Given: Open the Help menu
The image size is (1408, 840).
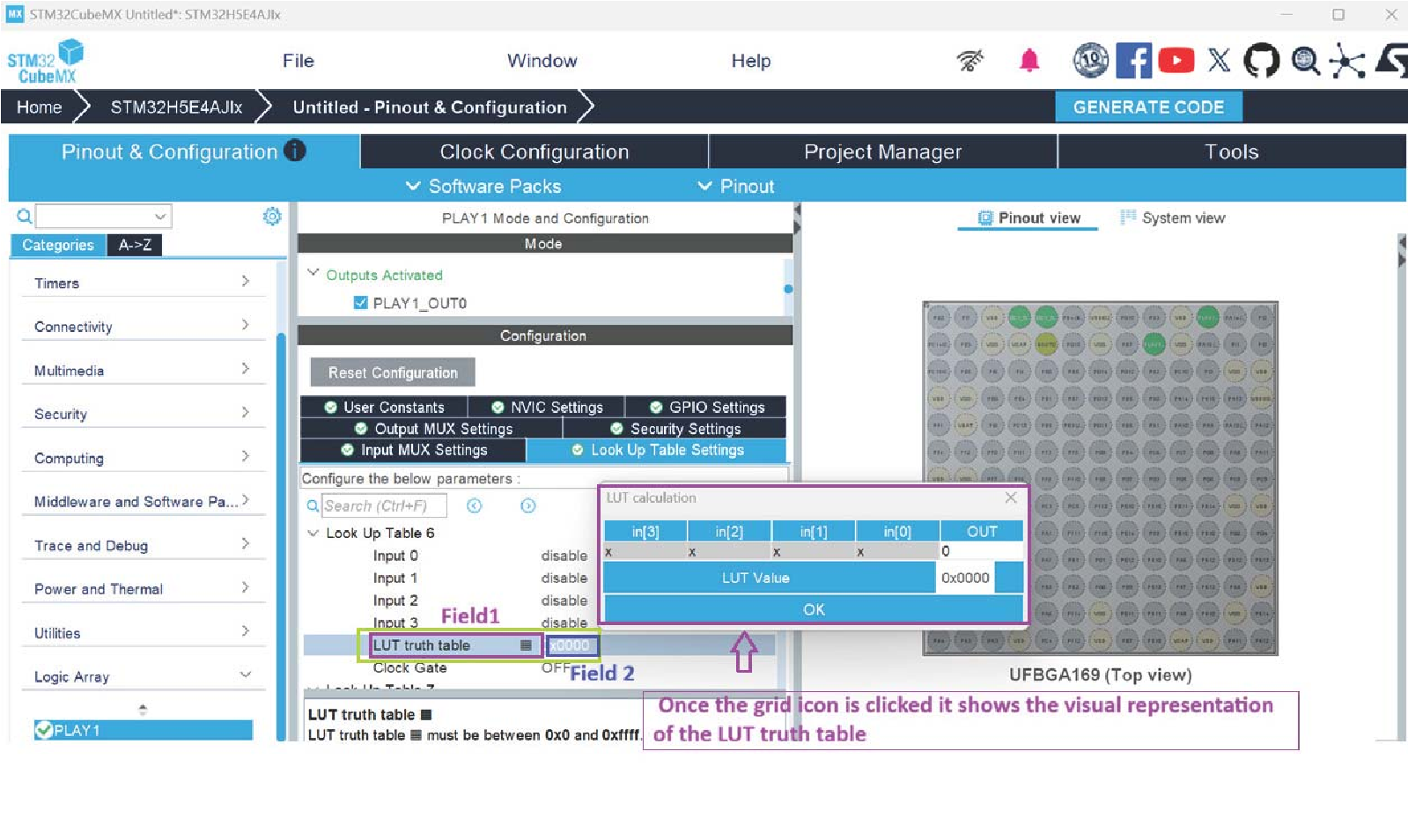Looking at the screenshot, I should 750,61.
